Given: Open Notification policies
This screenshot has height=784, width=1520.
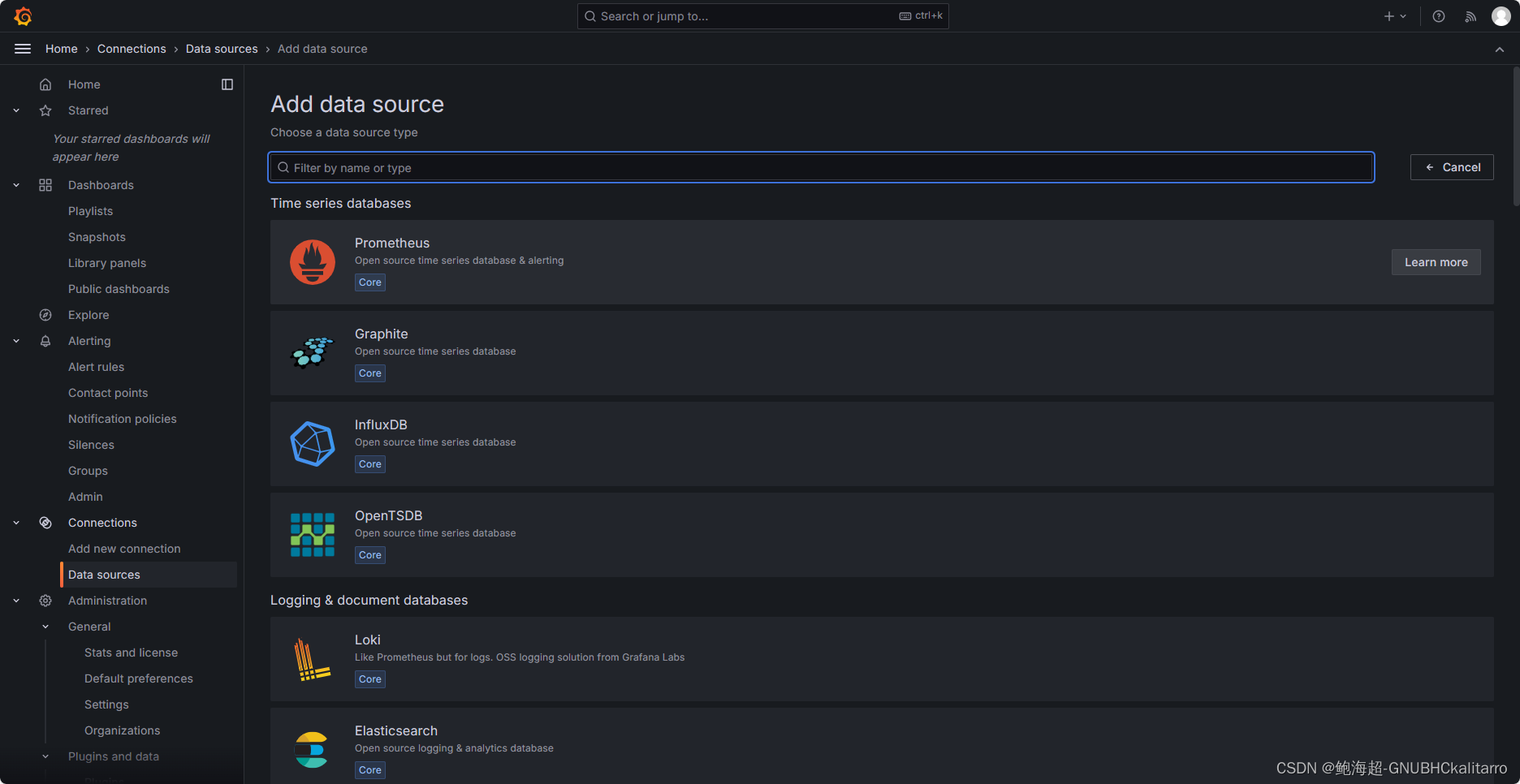Looking at the screenshot, I should [122, 419].
